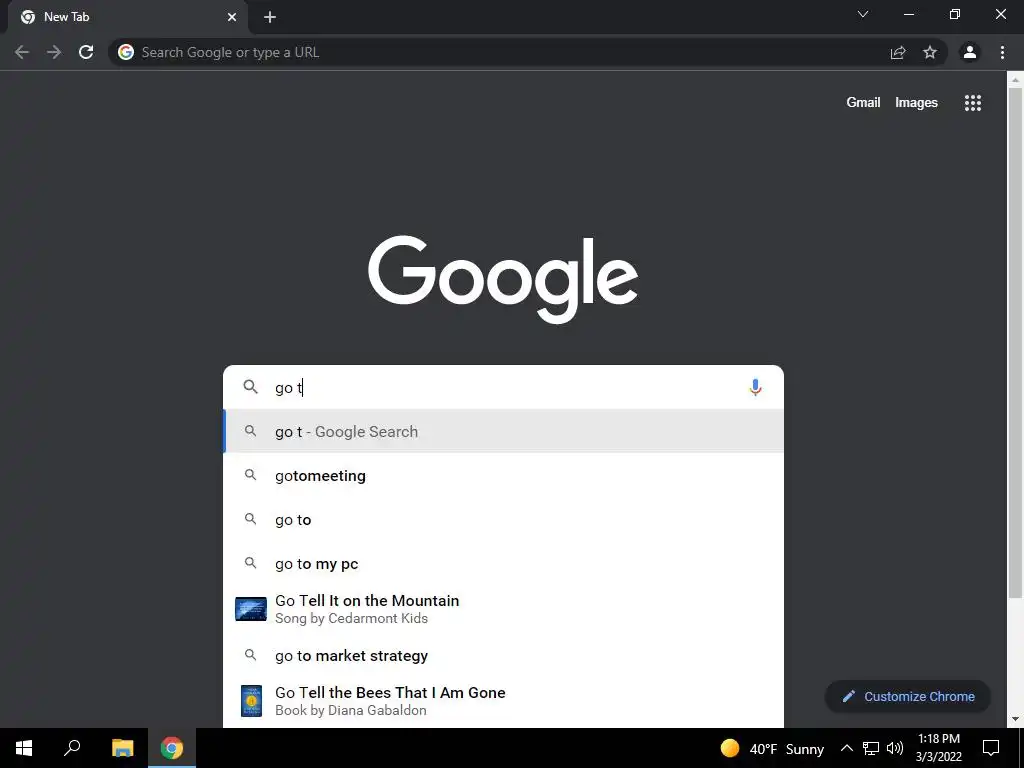
Task: Click the Chrome taskbar icon
Action: click(x=172, y=748)
